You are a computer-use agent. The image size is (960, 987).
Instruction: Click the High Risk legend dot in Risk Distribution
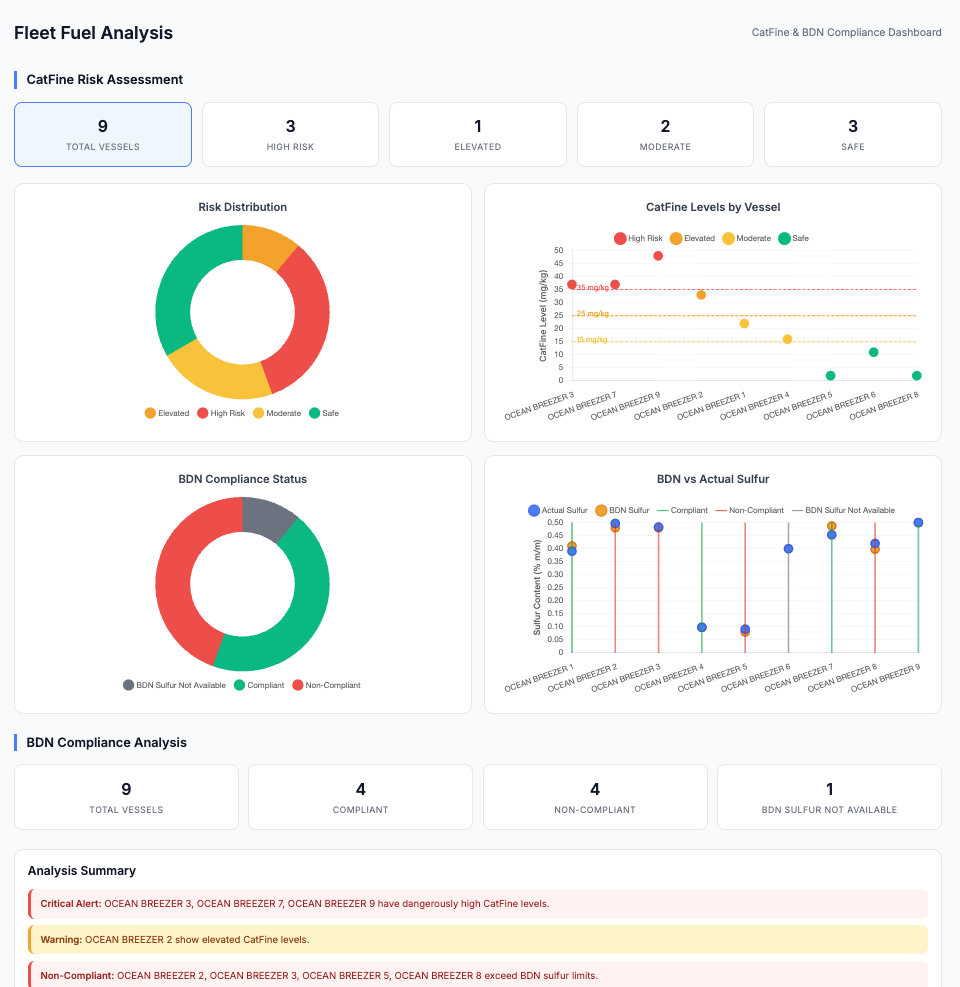click(204, 414)
